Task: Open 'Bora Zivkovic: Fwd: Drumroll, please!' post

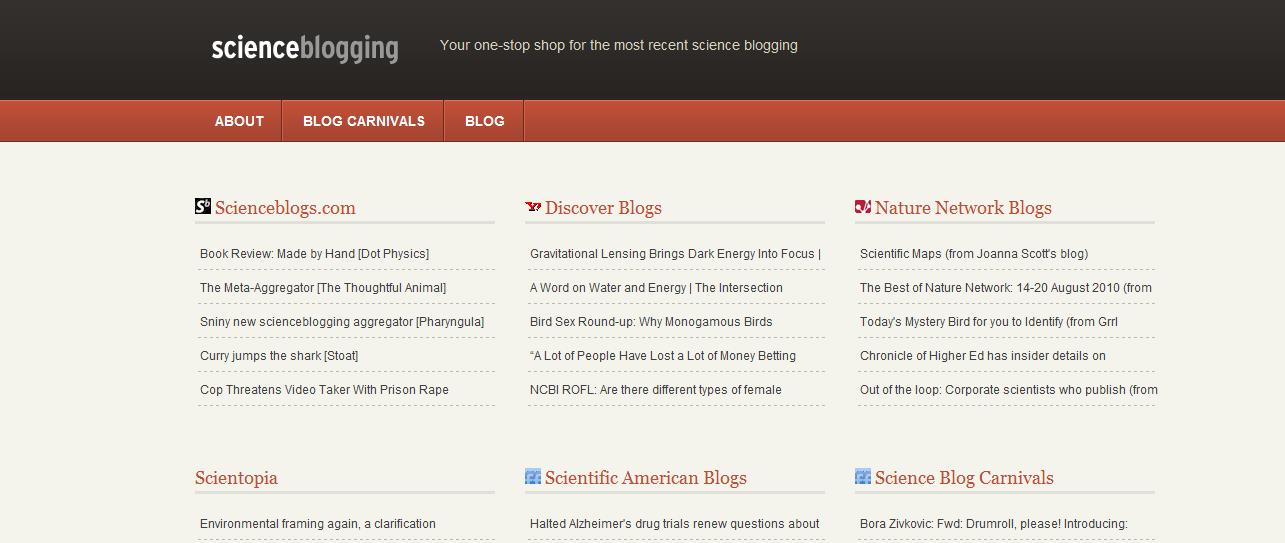Action: point(994,524)
